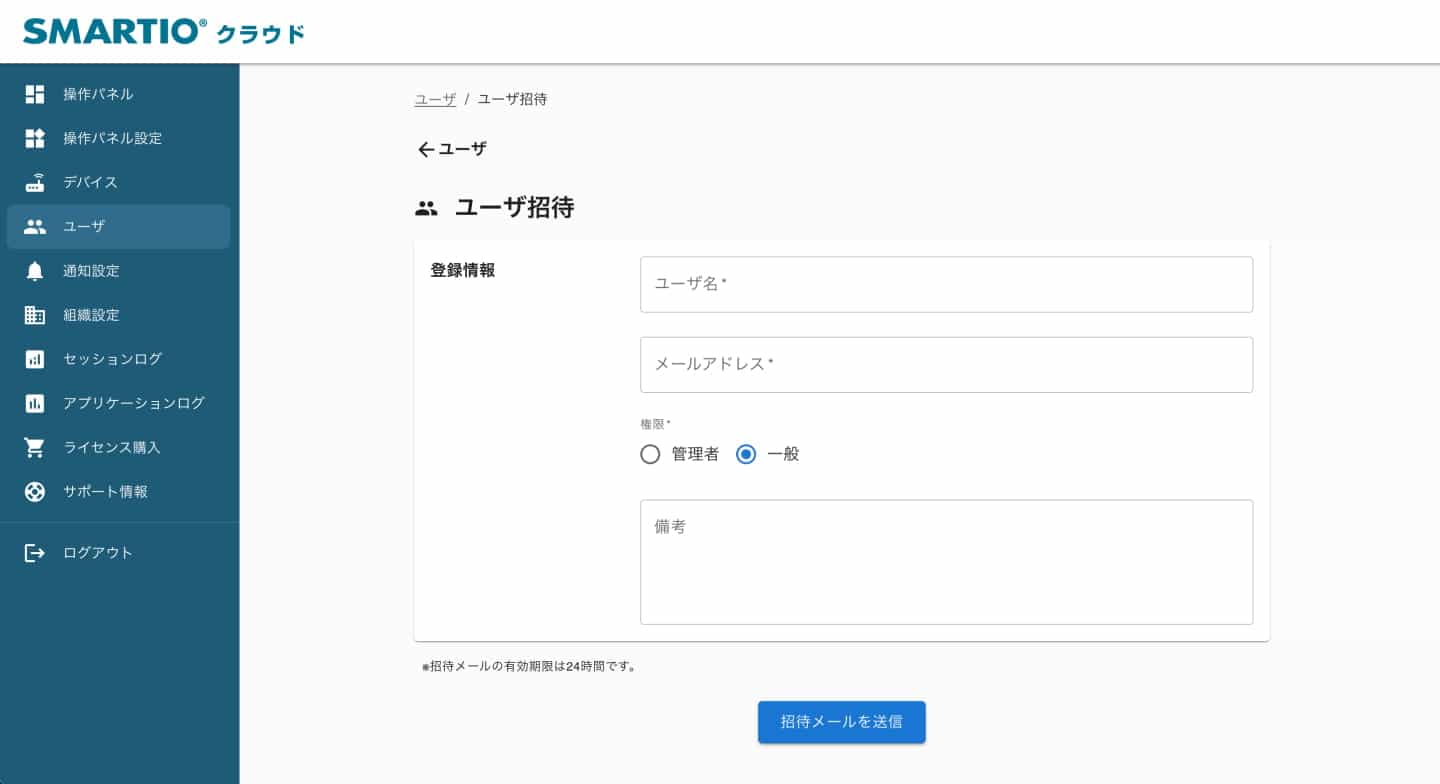Click the デバイス device icon
This screenshot has width=1440, height=784.
34,182
